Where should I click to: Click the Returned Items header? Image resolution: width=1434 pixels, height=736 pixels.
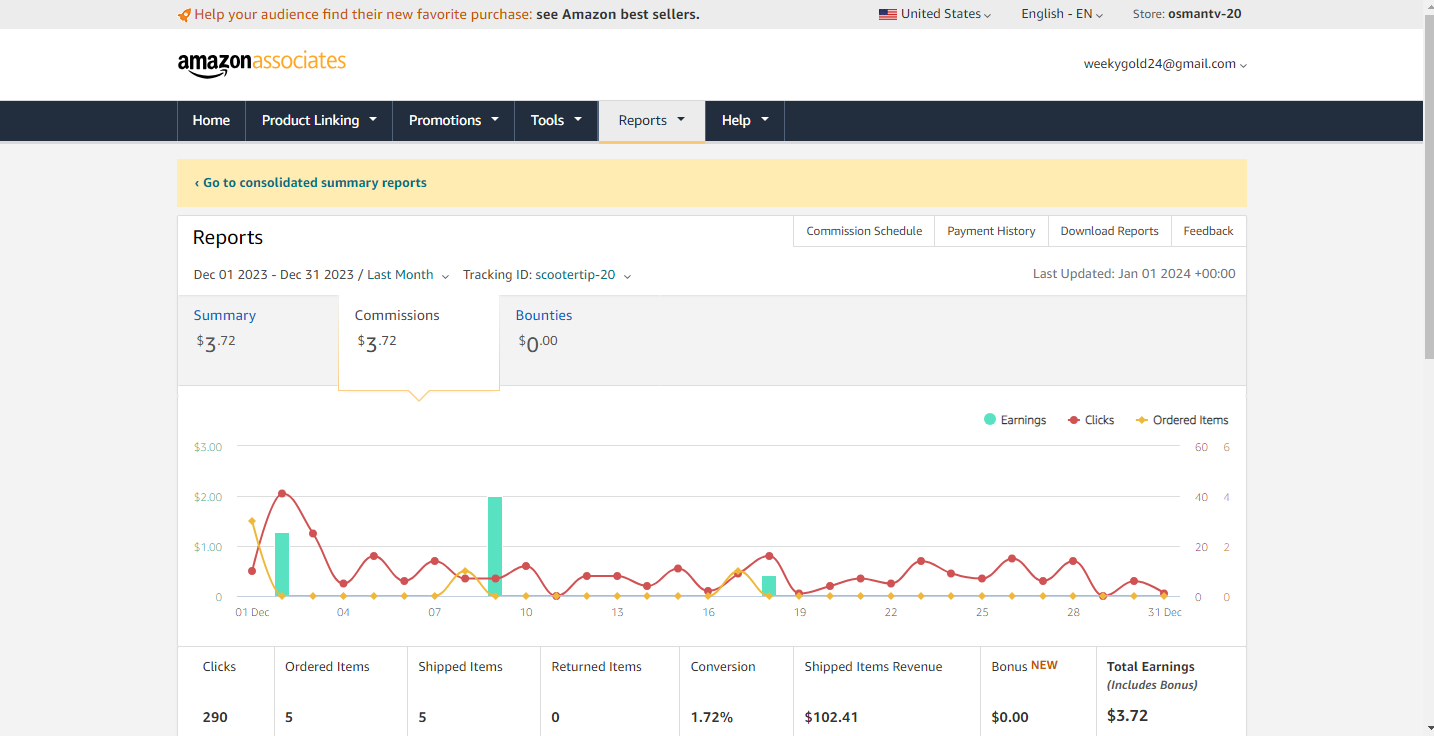point(597,667)
